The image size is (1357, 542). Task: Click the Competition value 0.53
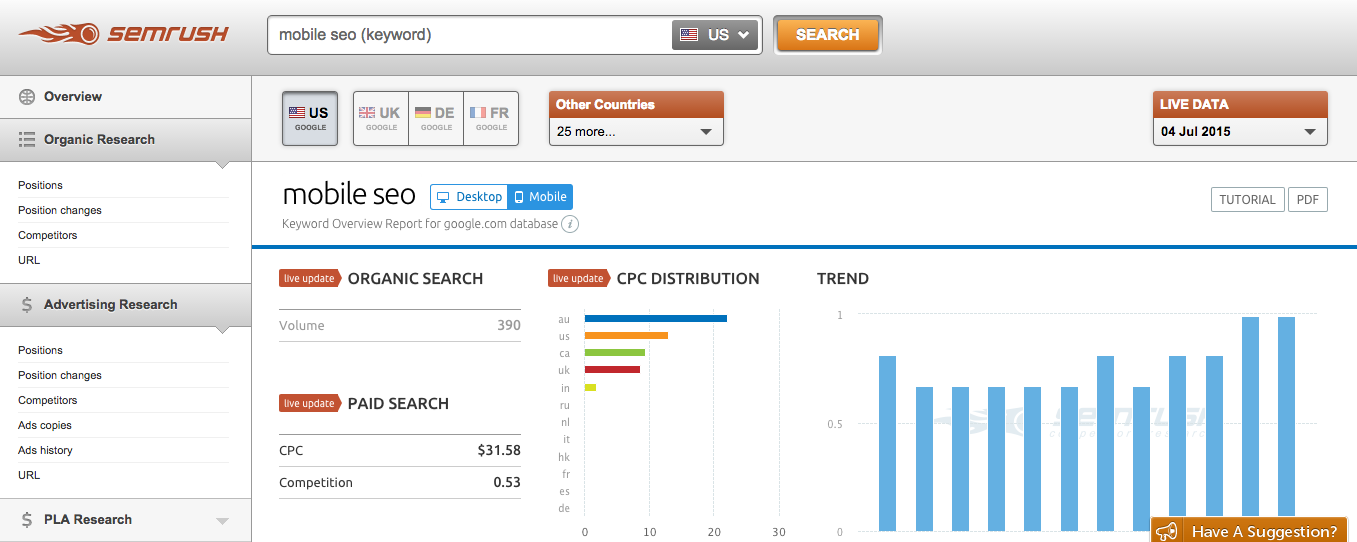[x=507, y=483]
